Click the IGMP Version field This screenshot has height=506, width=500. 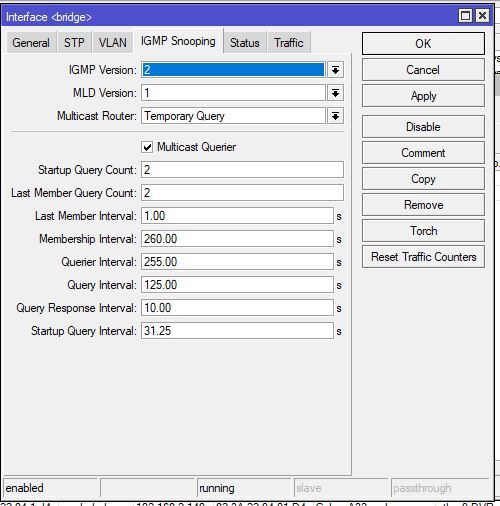click(233, 70)
